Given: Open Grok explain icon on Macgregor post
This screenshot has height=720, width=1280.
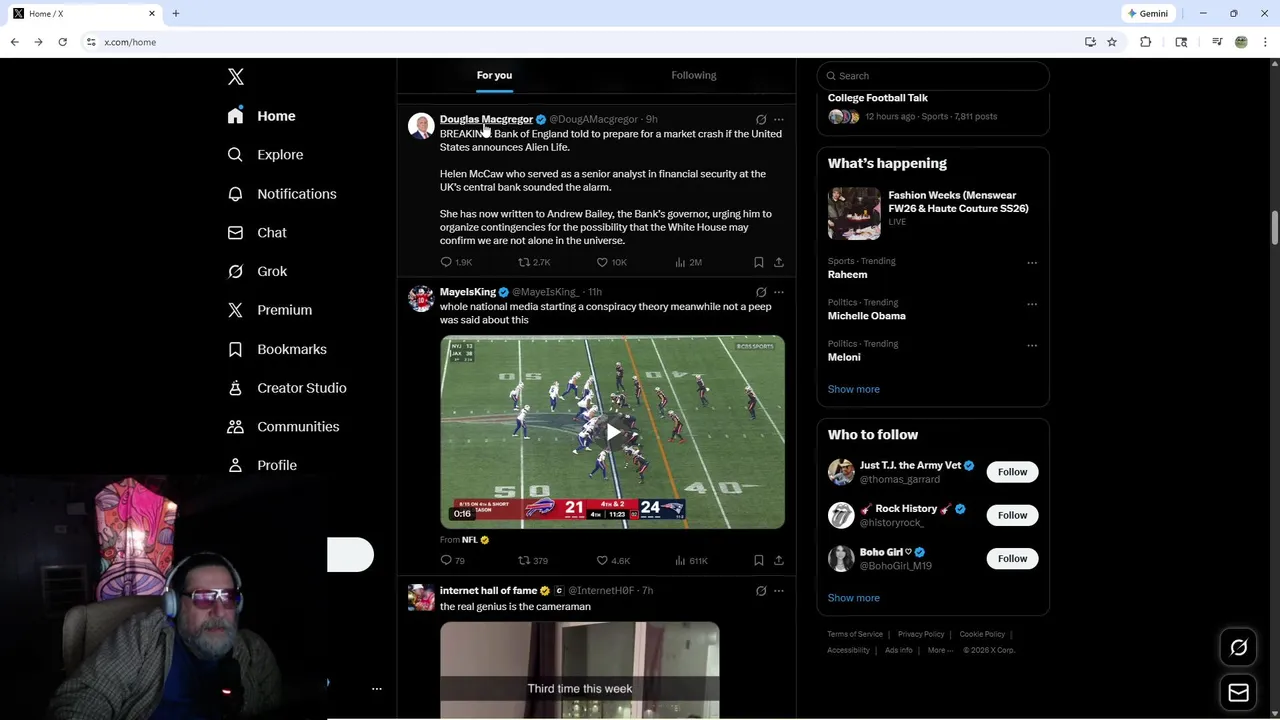Looking at the screenshot, I should 761,120.
